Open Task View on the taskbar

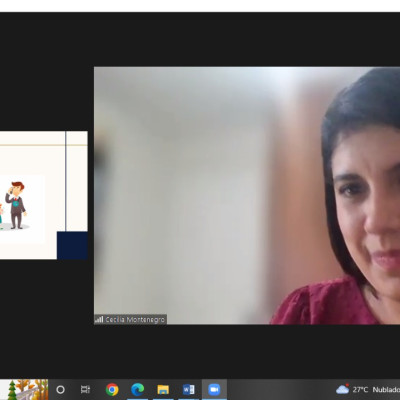click(85, 389)
